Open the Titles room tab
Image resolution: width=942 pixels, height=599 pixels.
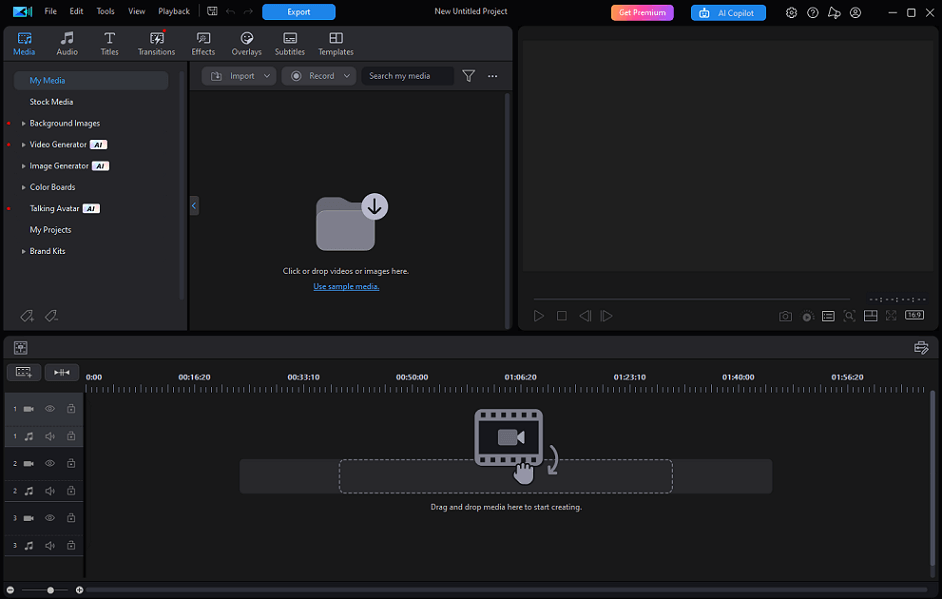(x=109, y=44)
